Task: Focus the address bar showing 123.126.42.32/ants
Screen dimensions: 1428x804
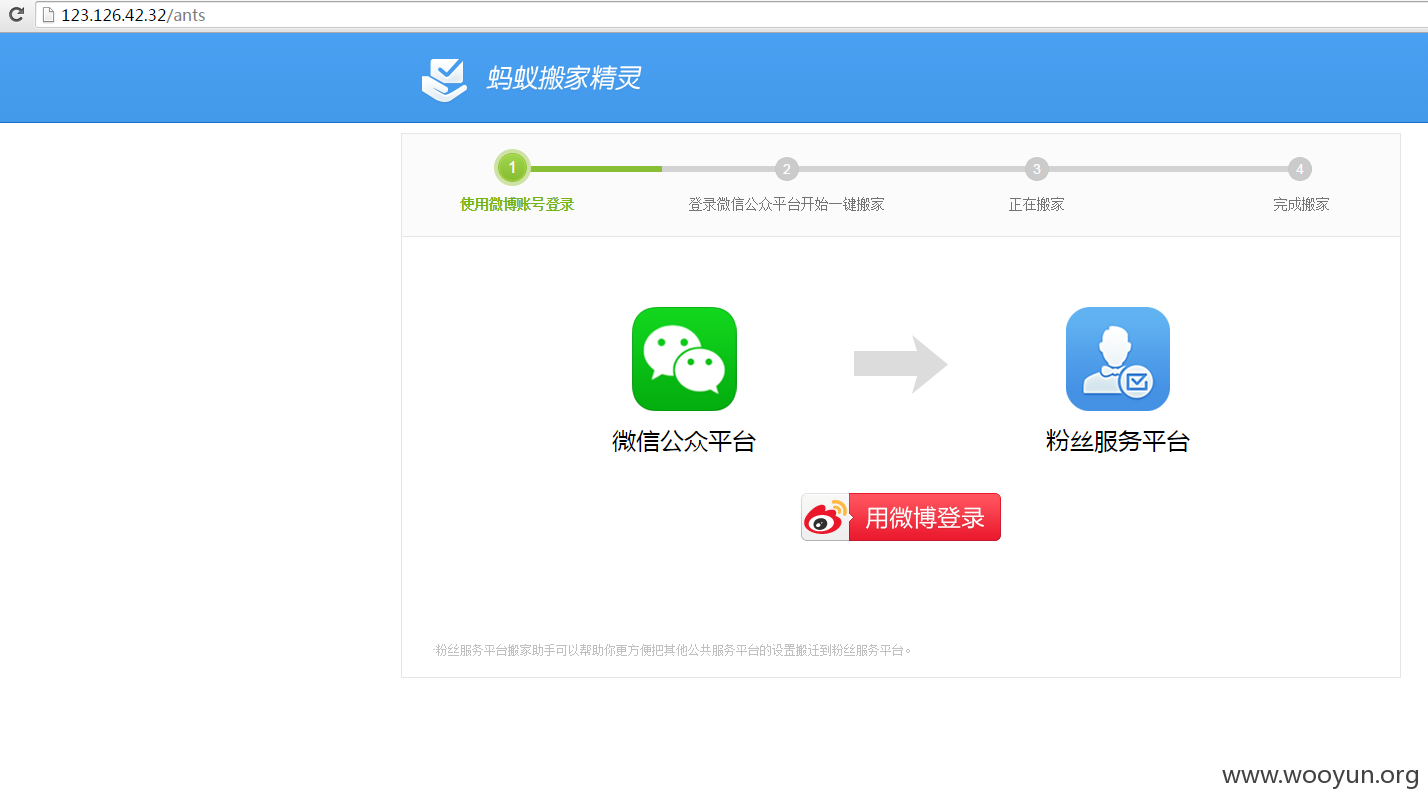Action: [x=730, y=15]
